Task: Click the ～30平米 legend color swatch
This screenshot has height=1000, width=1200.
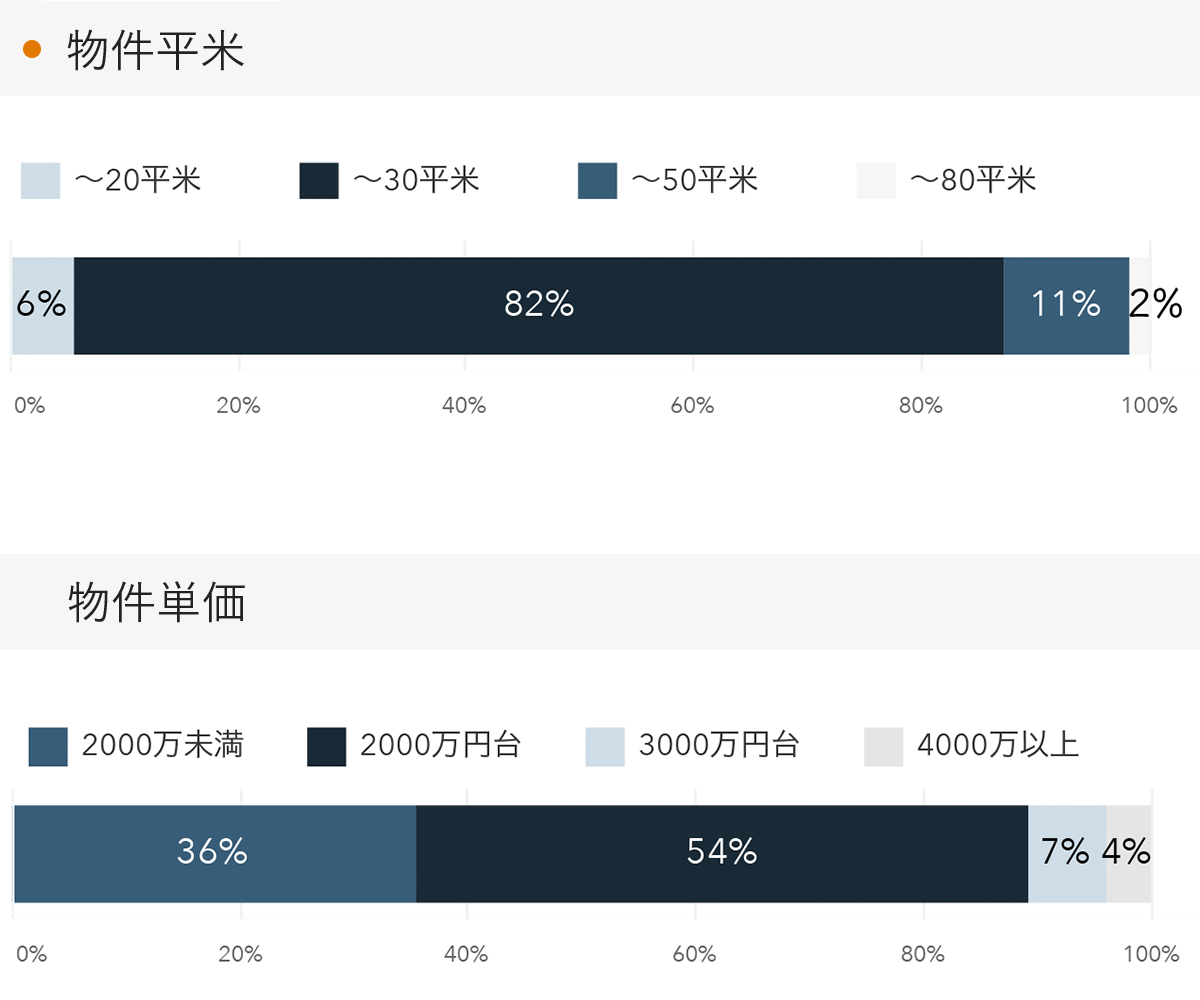Action: pos(319,181)
